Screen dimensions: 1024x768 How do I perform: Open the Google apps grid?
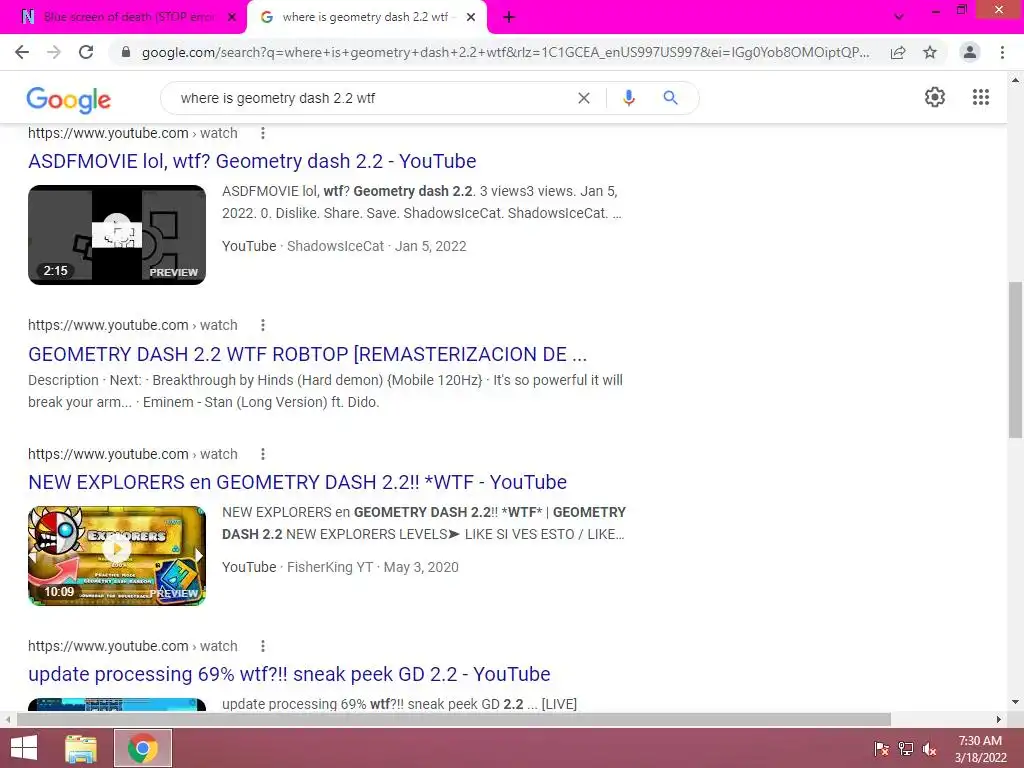pos(981,97)
